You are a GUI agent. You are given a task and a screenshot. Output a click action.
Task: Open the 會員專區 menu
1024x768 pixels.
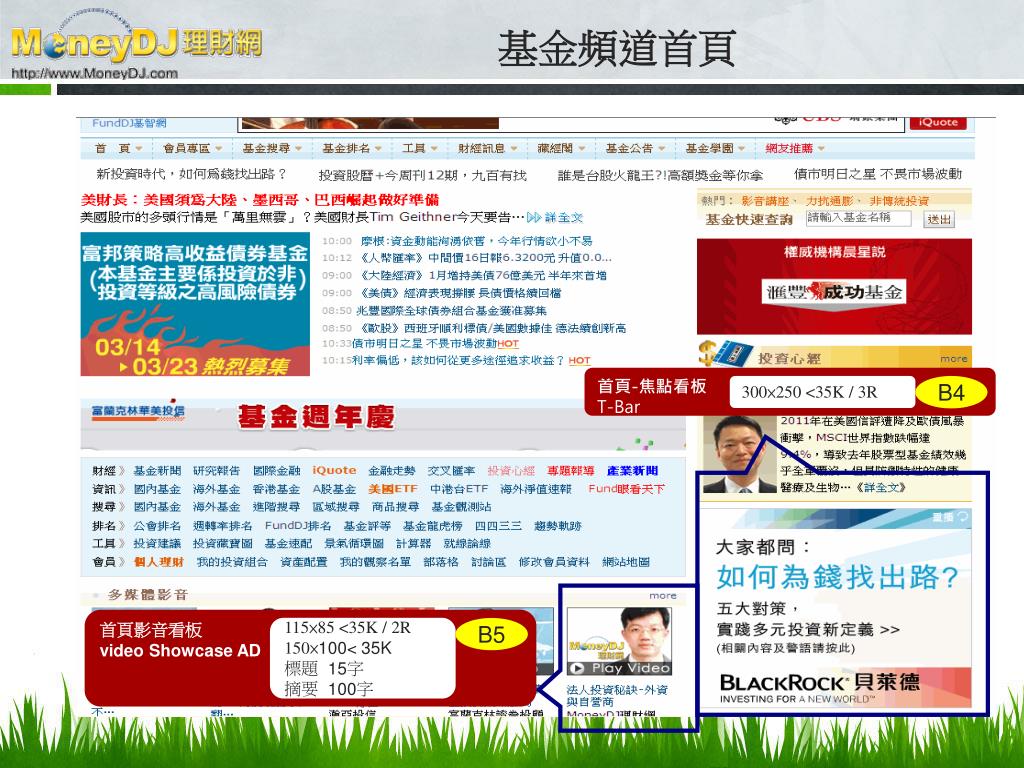[x=193, y=149]
